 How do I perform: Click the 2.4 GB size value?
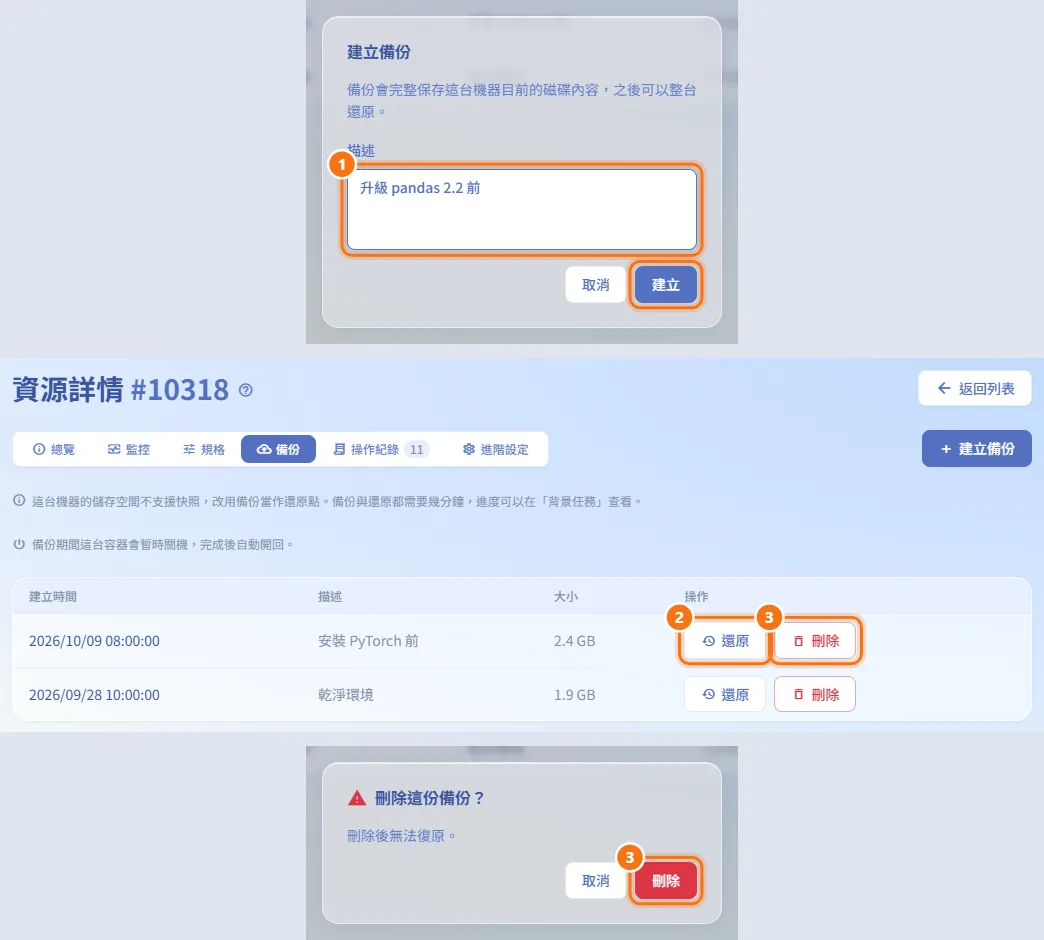tap(575, 641)
